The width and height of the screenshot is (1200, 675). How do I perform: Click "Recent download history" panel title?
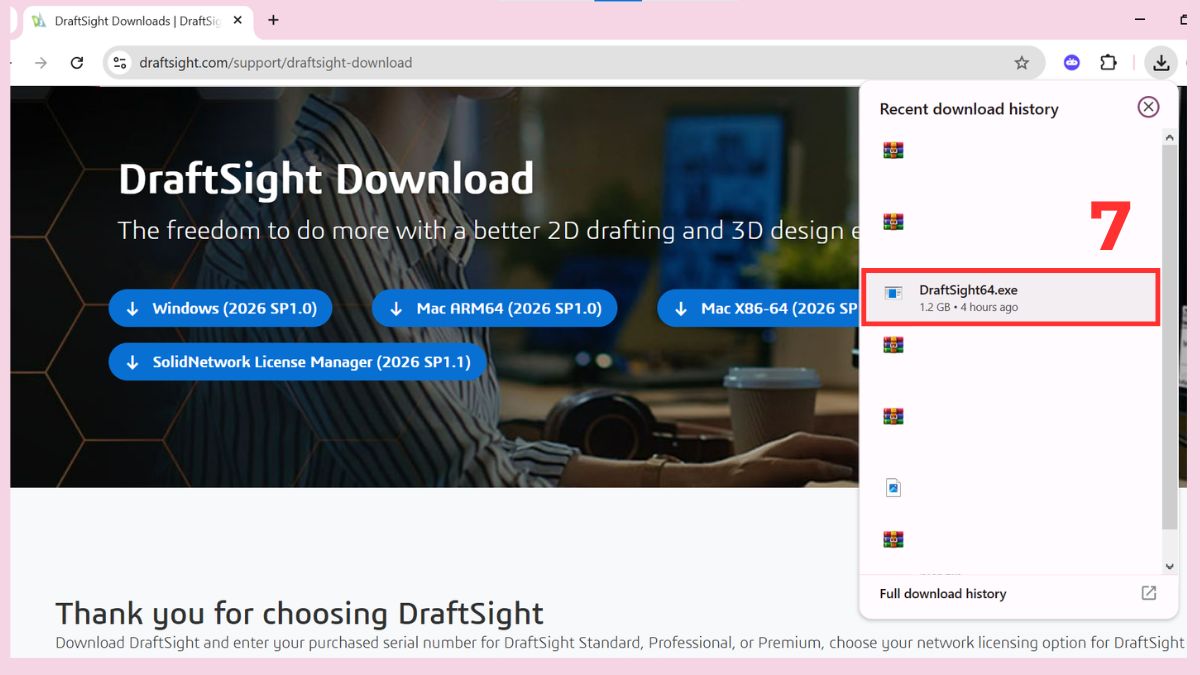[x=969, y=109]
